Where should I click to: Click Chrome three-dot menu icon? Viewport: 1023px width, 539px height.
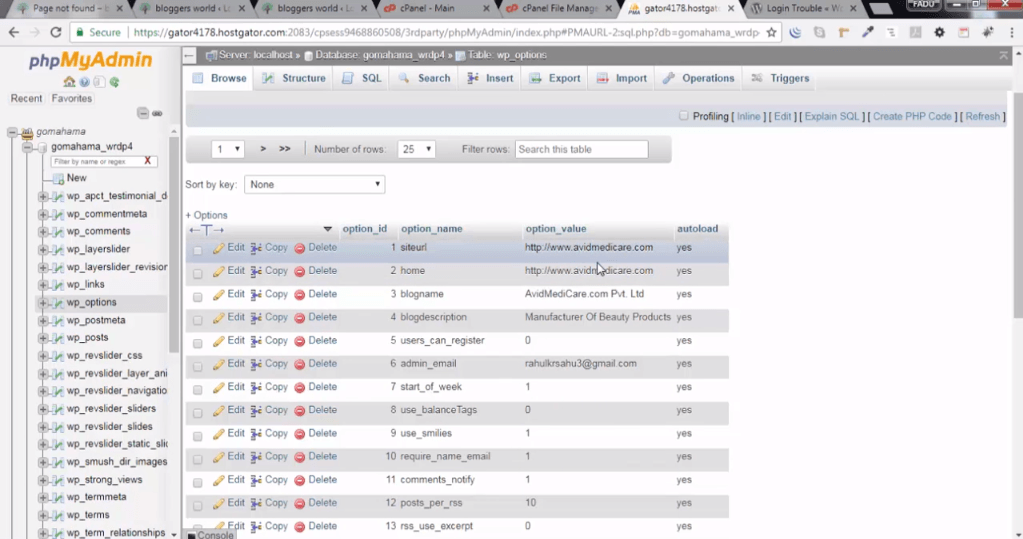pos(1012,32)
